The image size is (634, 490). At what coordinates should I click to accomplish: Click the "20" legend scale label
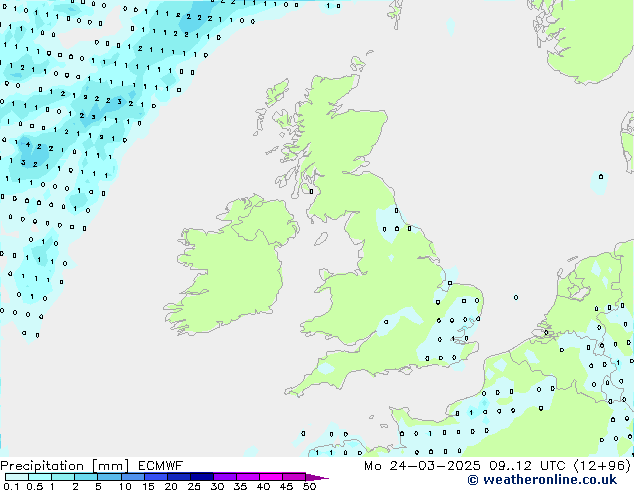pos(171,486)
